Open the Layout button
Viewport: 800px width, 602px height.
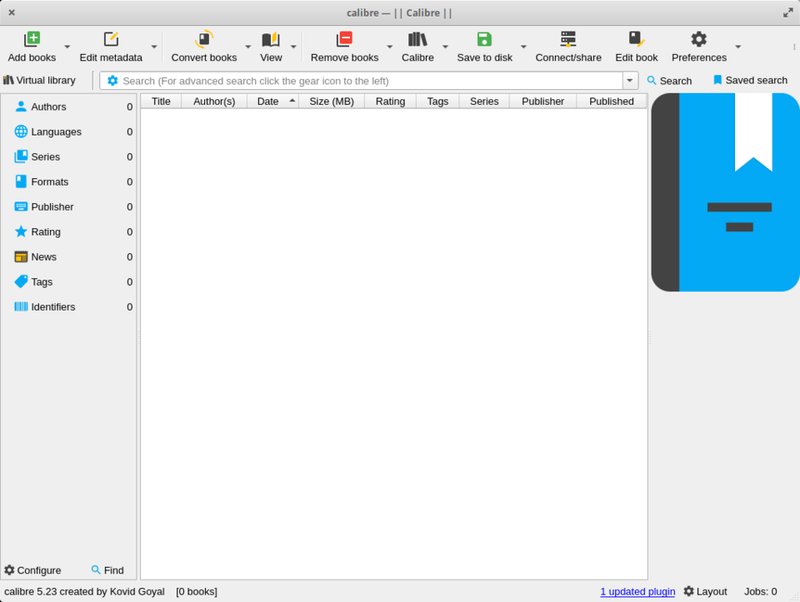705,591
